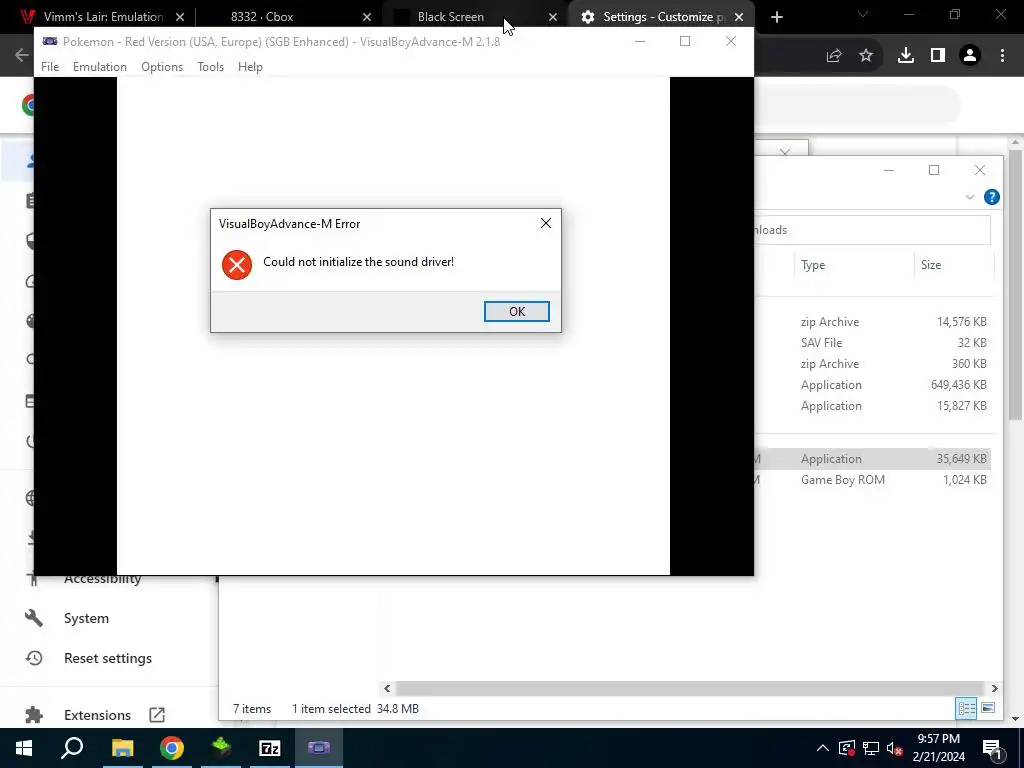Select the 15,827 KB Application row

point(872,406)
